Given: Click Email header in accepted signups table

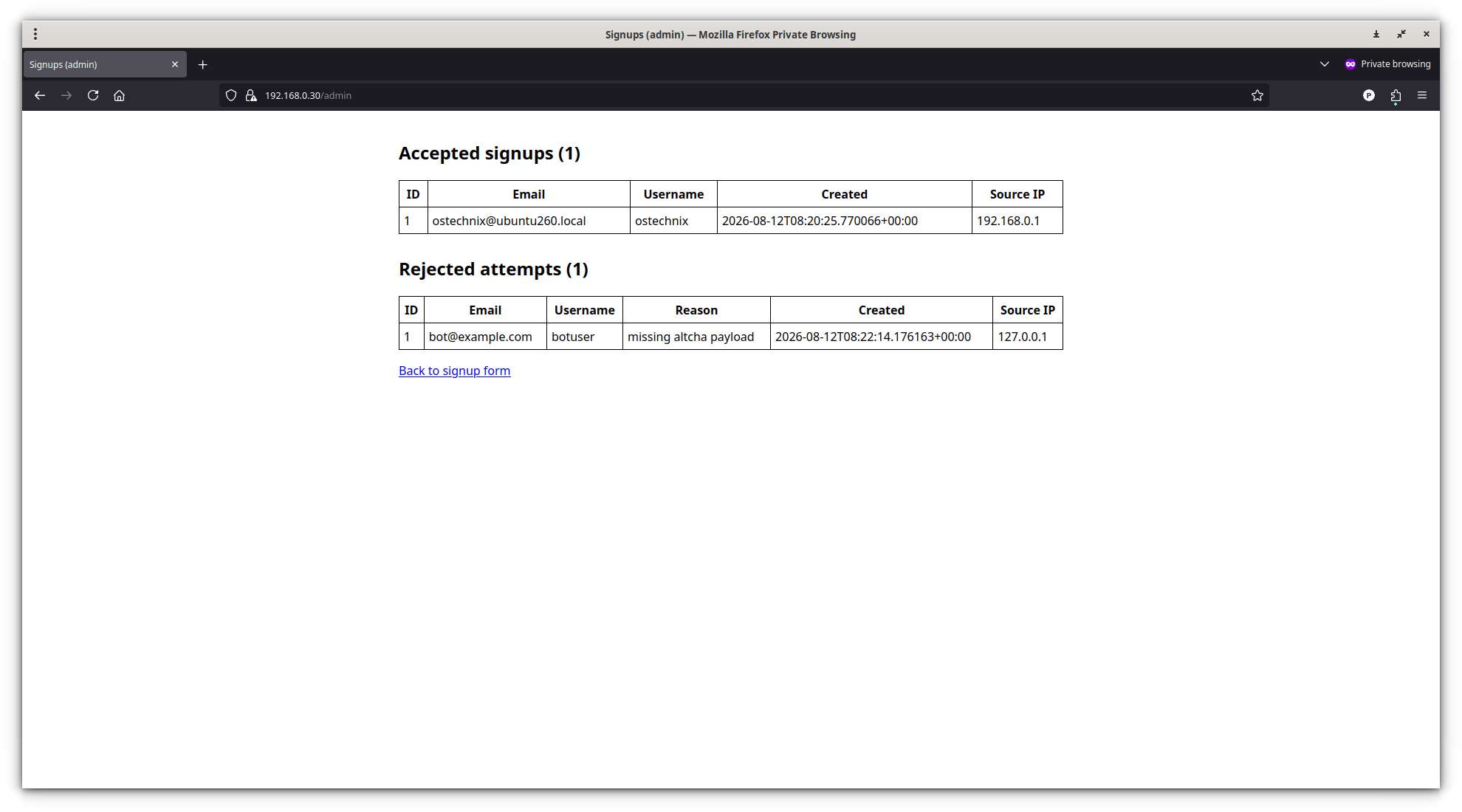Looking at the screenshot, I should tap(529, 194).
